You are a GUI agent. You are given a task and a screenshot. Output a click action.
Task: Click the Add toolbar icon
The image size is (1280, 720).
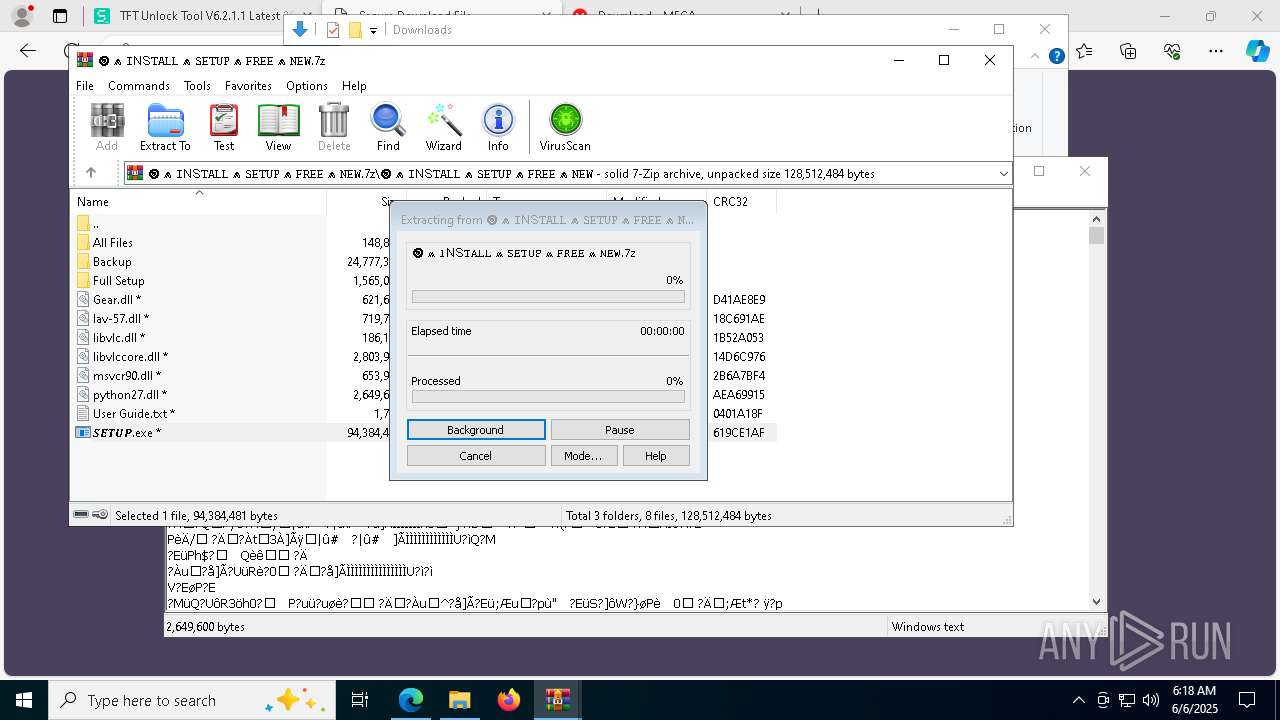(107, 128)
